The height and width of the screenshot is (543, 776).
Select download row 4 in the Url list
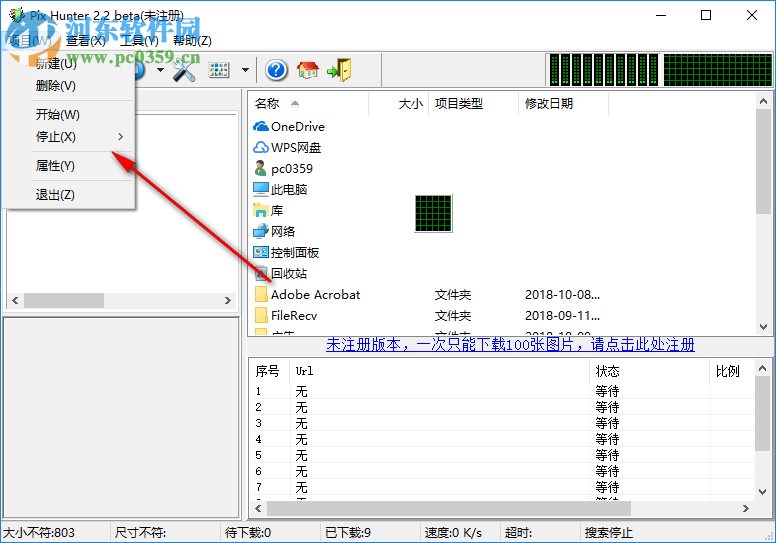[502, 439]
